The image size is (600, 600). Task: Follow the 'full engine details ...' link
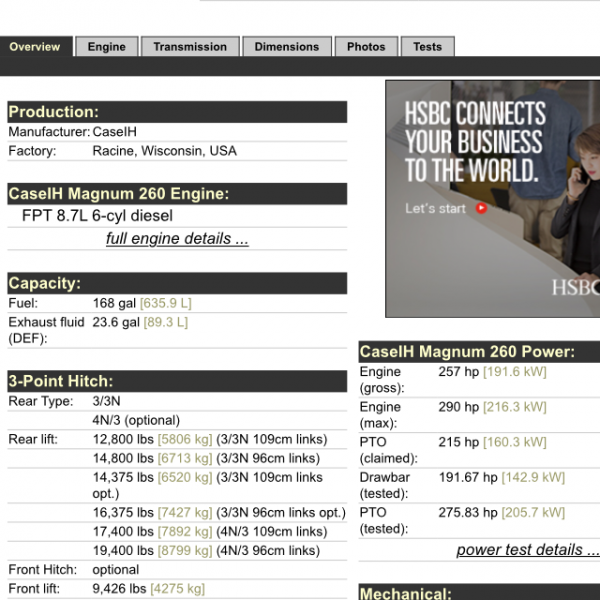pyautogui.click(x=177, y=238)
